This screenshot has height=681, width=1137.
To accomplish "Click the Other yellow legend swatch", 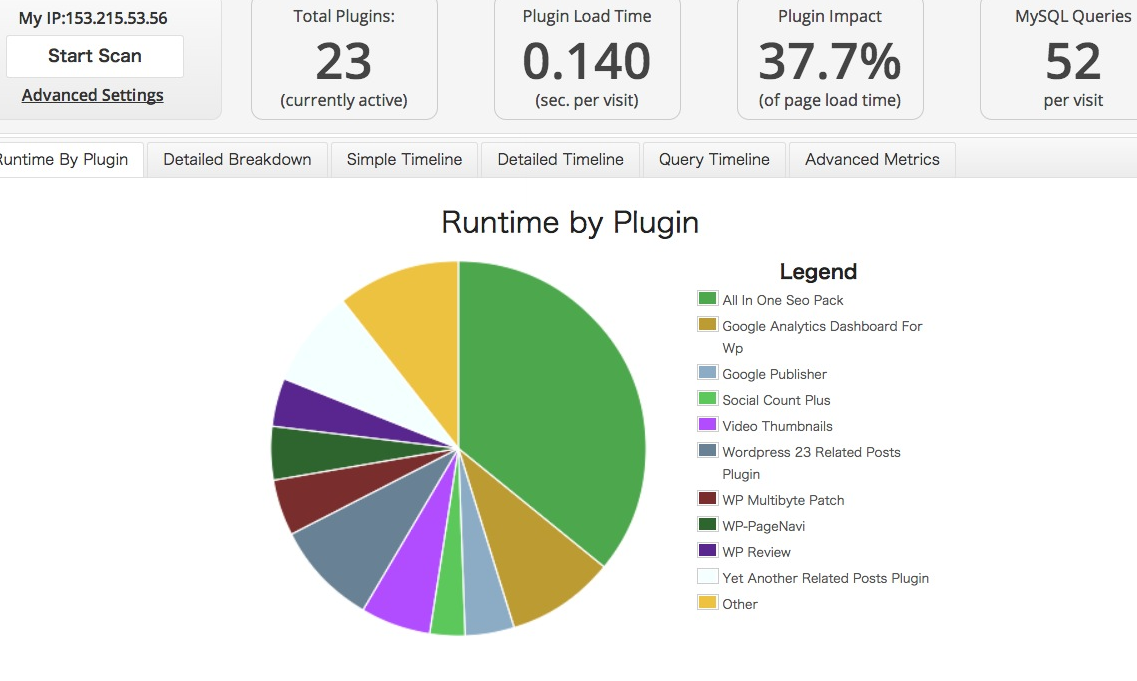I will click(707, 602).
